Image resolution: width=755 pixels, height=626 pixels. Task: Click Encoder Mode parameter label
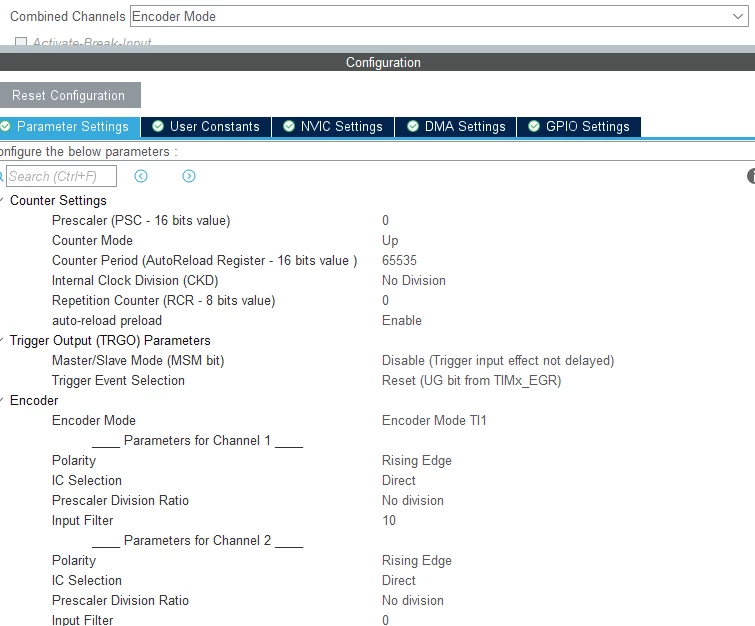point(93,420)
